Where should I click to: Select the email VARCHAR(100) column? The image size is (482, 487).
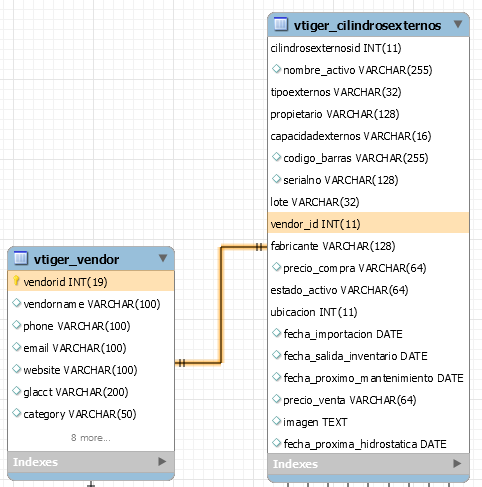91,348
